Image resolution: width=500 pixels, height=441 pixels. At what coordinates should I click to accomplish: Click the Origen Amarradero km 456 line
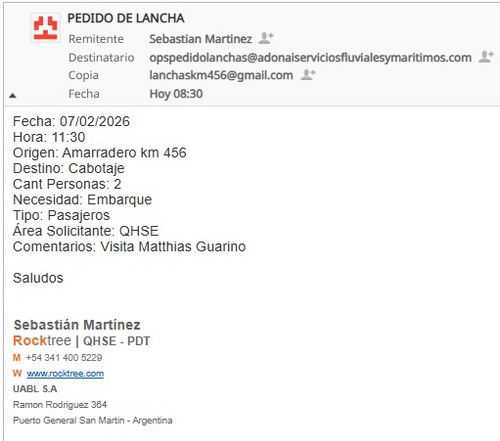100,153
